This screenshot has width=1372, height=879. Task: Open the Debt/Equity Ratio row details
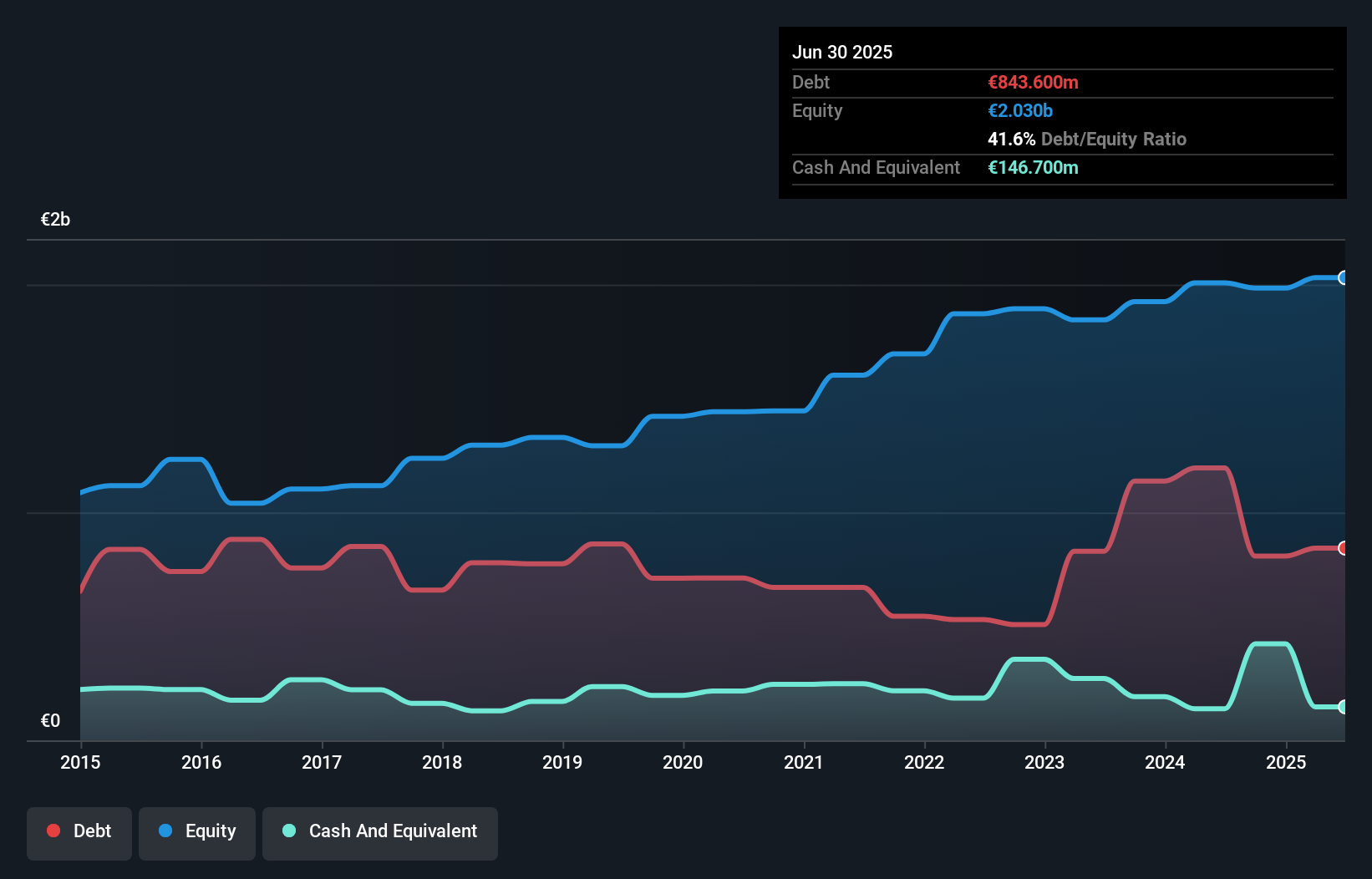[x=1087, y=139]
